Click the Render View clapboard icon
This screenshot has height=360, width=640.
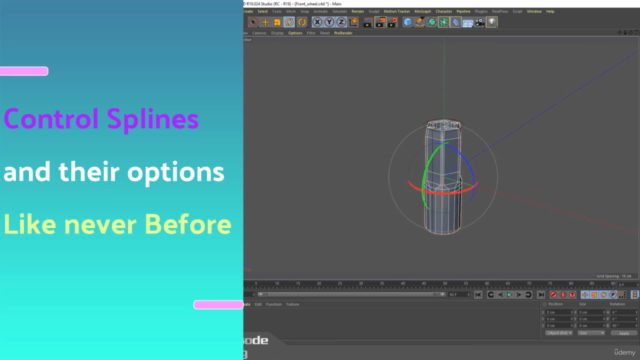(x=368, y=22)
